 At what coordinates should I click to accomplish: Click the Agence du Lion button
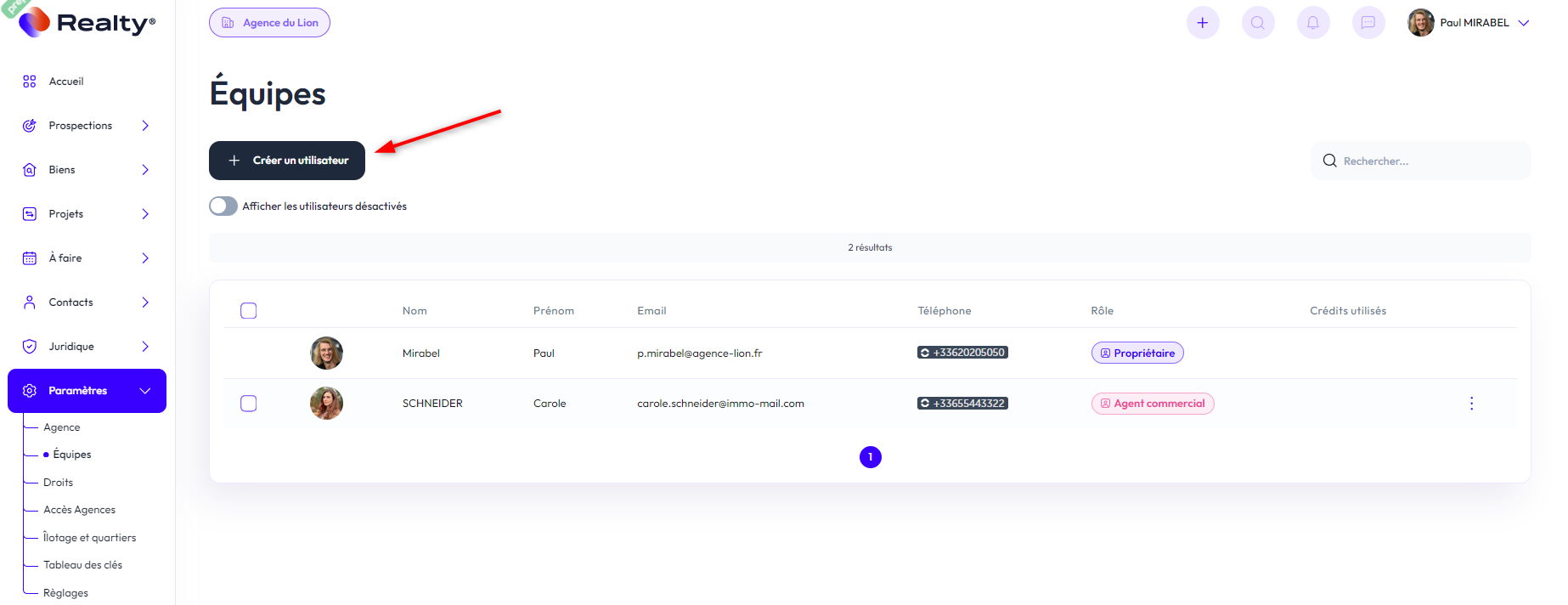[x=269, y=23]
